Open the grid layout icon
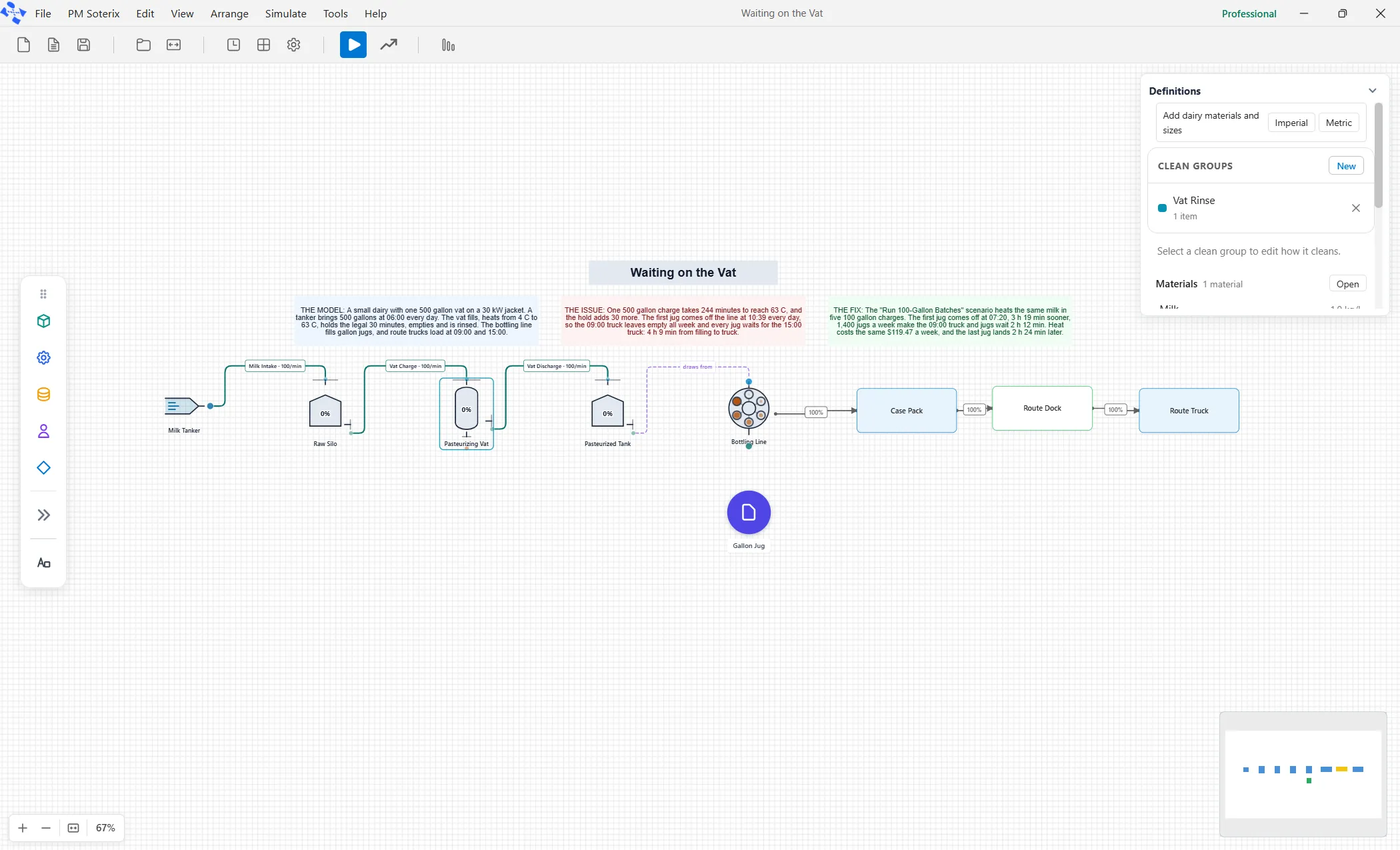Image resolution: width=1400 pixels, height=850 pixels. [263, 45]
